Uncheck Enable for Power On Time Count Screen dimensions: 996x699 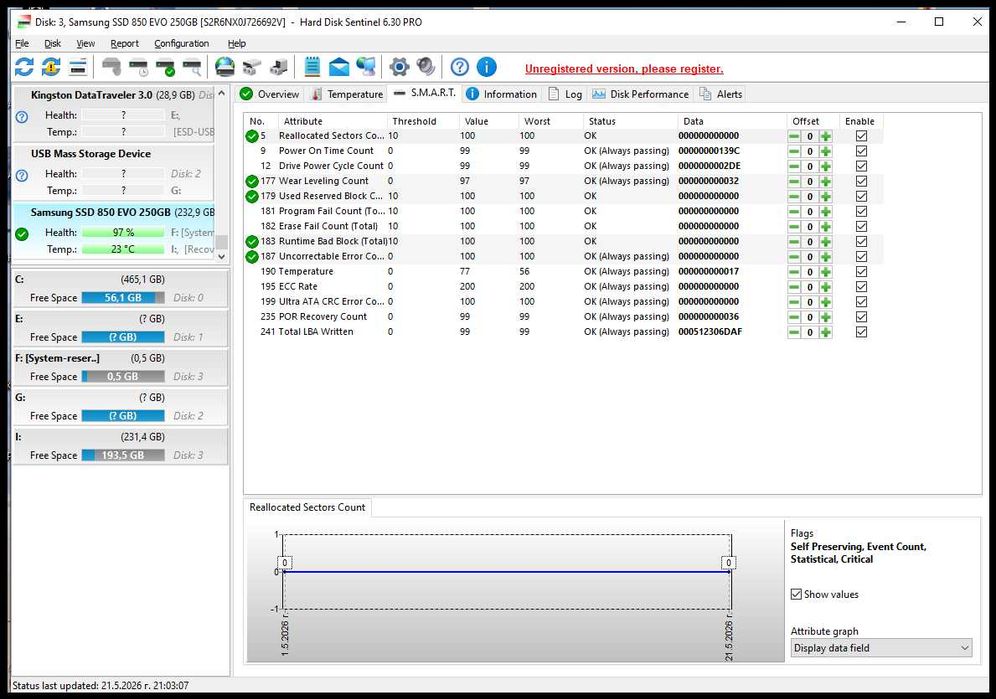click(861, 151)
